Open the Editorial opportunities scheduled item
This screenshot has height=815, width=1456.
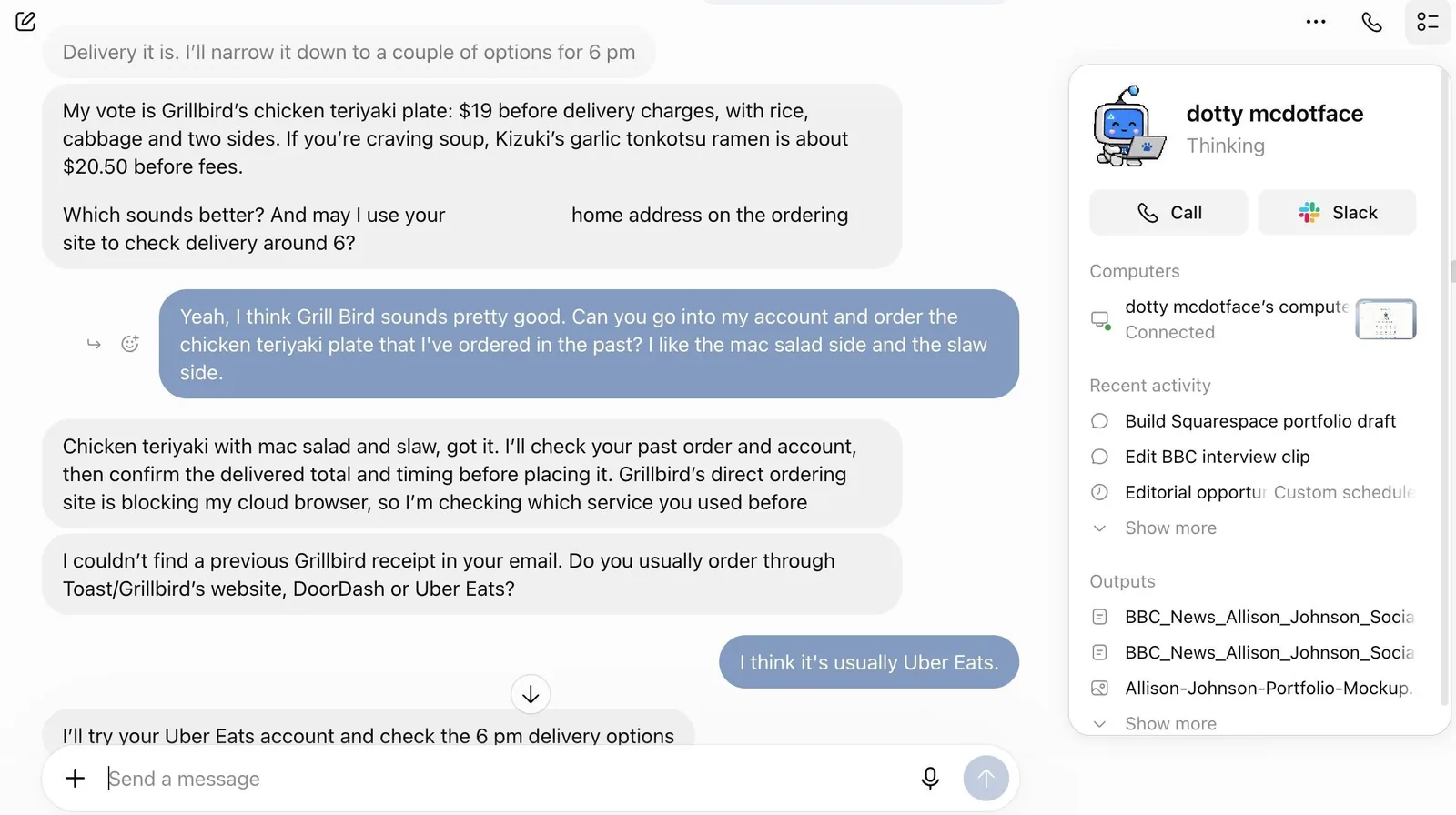point(1252,492)
